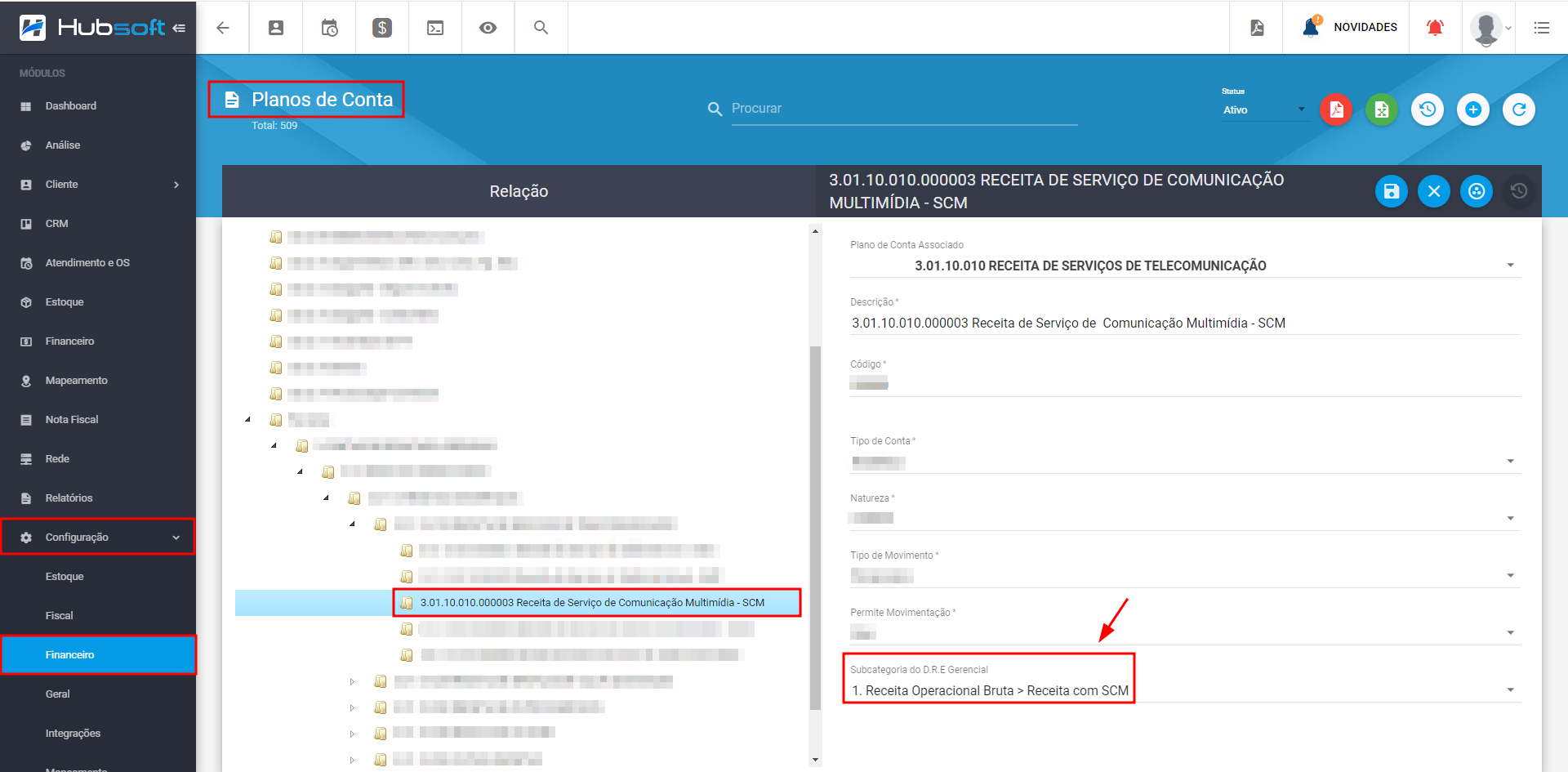Screen dimensions: 1568x772
Task: Open Relatórios module
Action: [x=98, y=498]
